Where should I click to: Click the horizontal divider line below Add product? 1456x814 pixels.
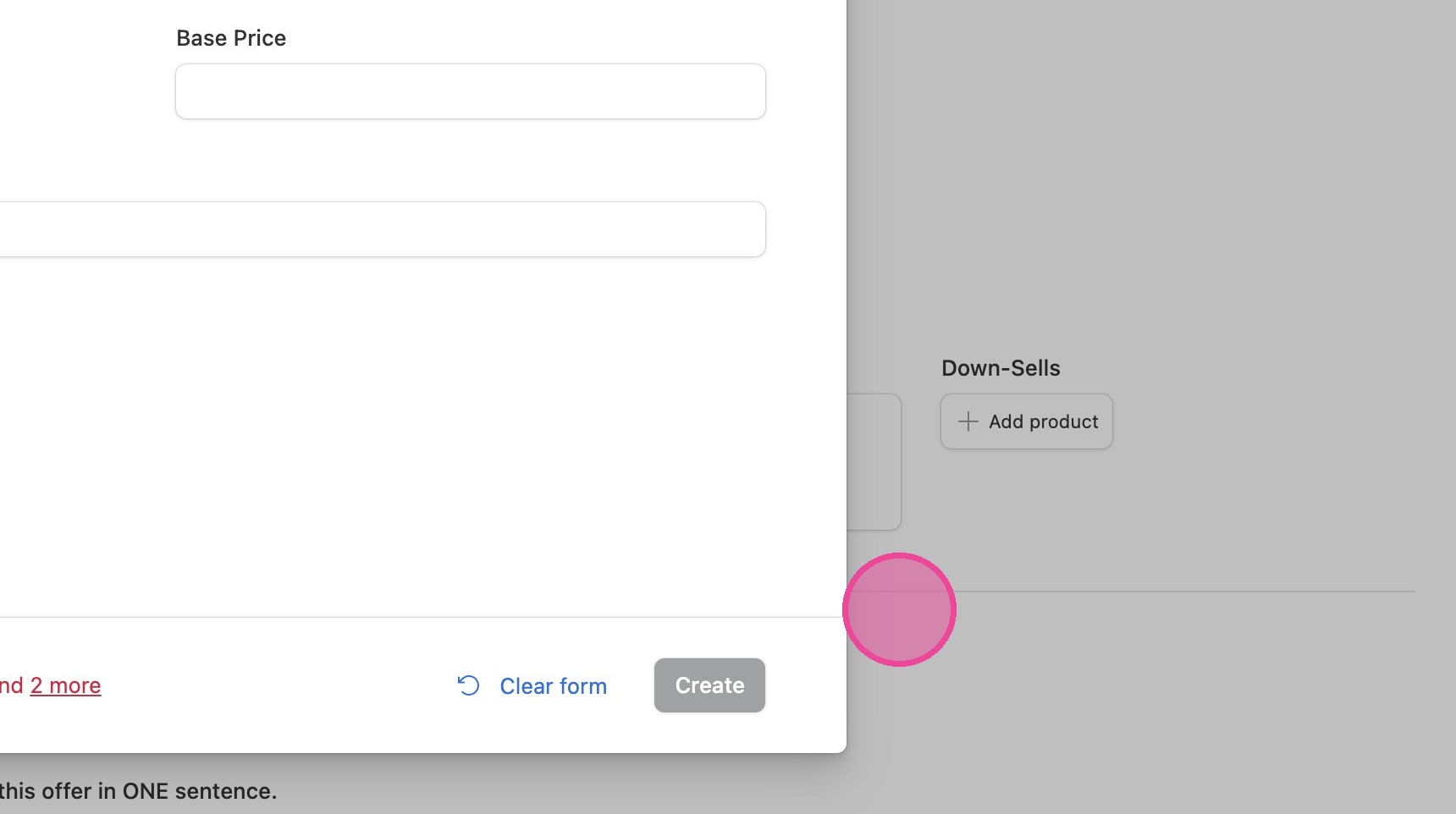[x=1185, y=591]
